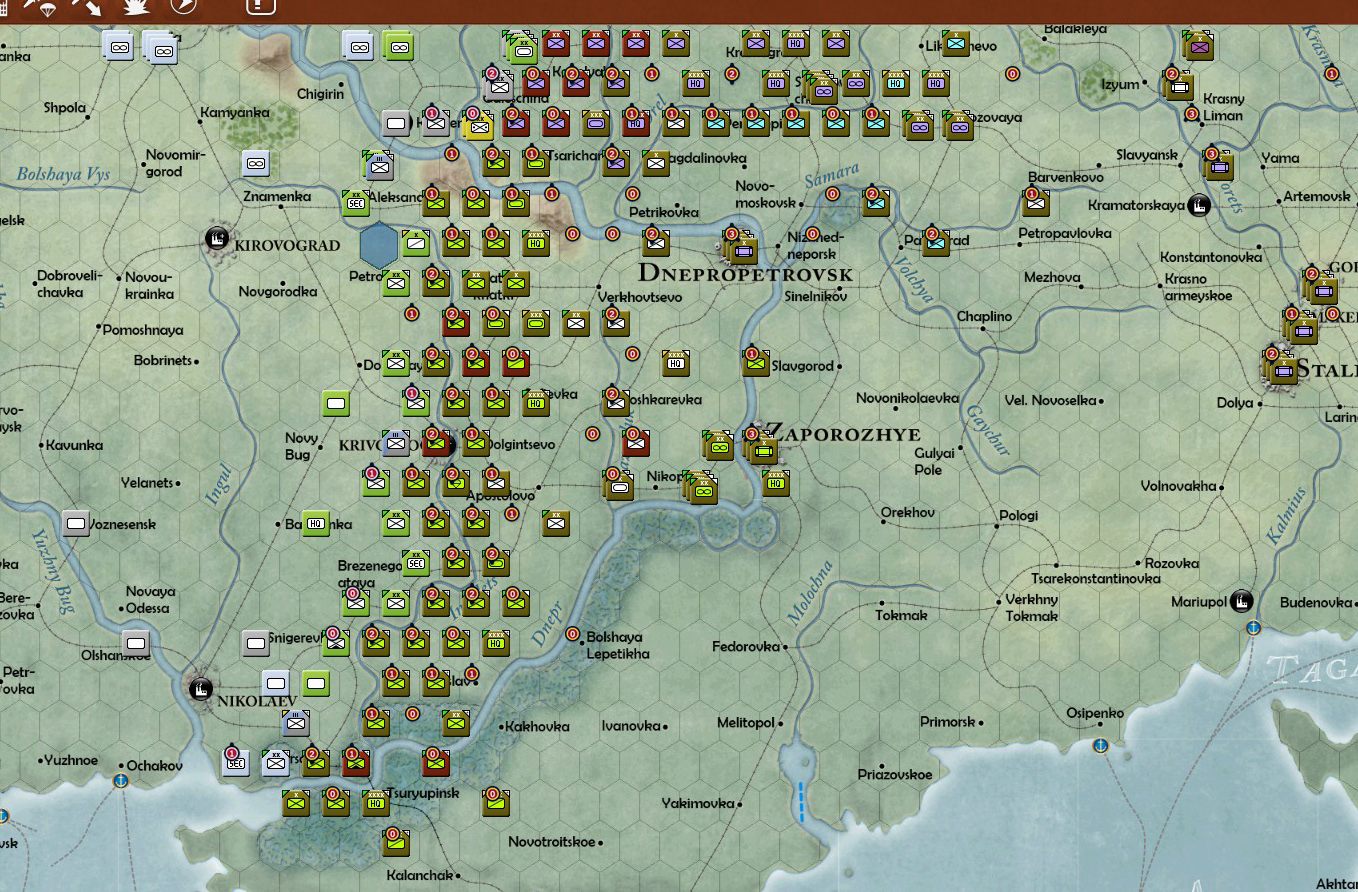Select the red counter east of Dolgintsevo
Image resolution: width=1358 pixels, height=892 pixels.
pos(636,443)
